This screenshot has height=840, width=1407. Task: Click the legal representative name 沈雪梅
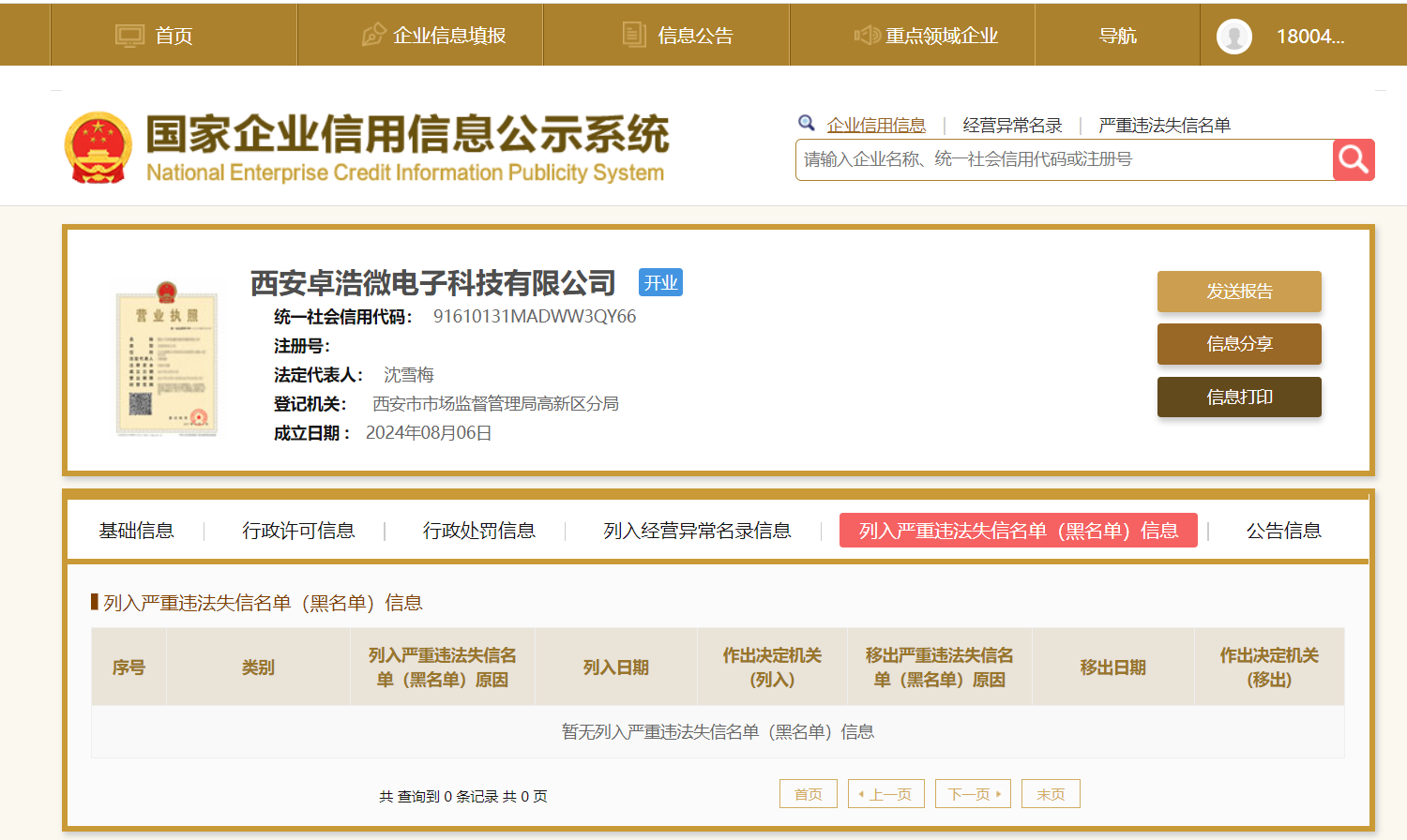click(x=409, y=375)
